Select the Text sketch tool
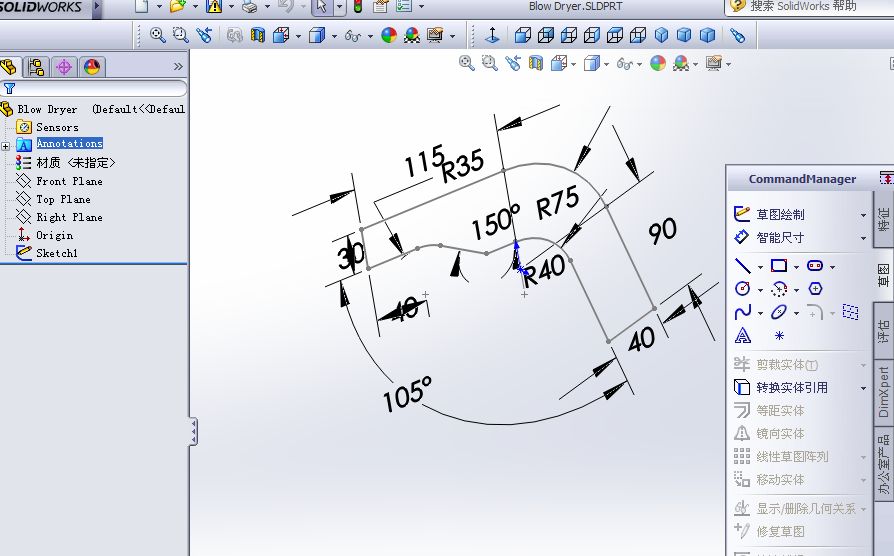Viewport: 894px width, 556px height. pos(742,336)
